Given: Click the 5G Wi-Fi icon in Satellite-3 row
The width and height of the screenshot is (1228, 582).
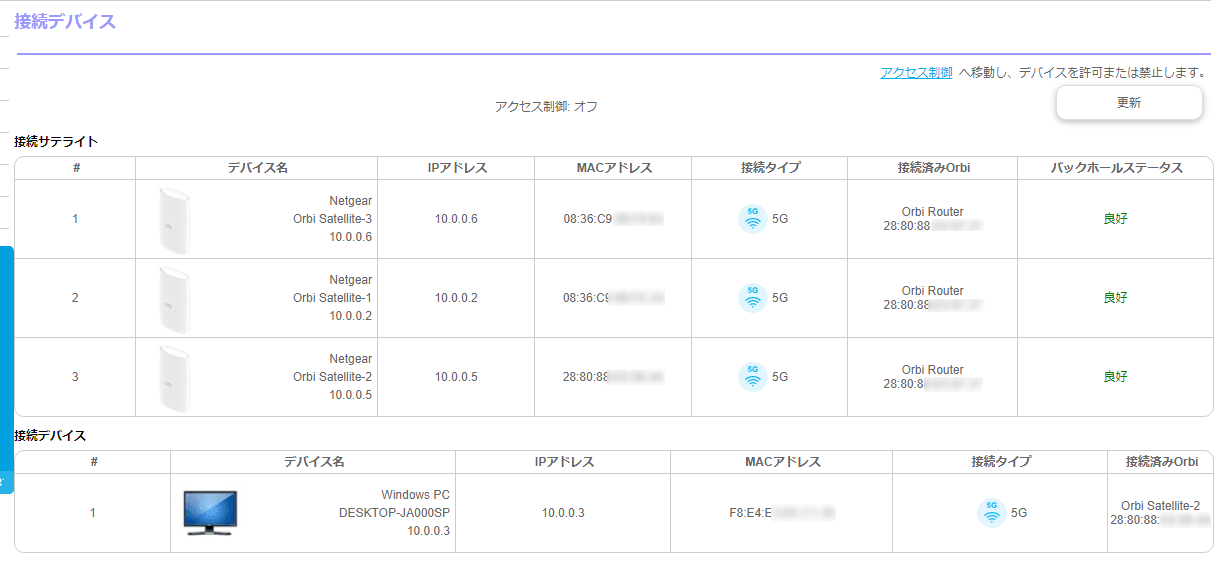Looking at the screenshot, I should [x=752, y=218].
